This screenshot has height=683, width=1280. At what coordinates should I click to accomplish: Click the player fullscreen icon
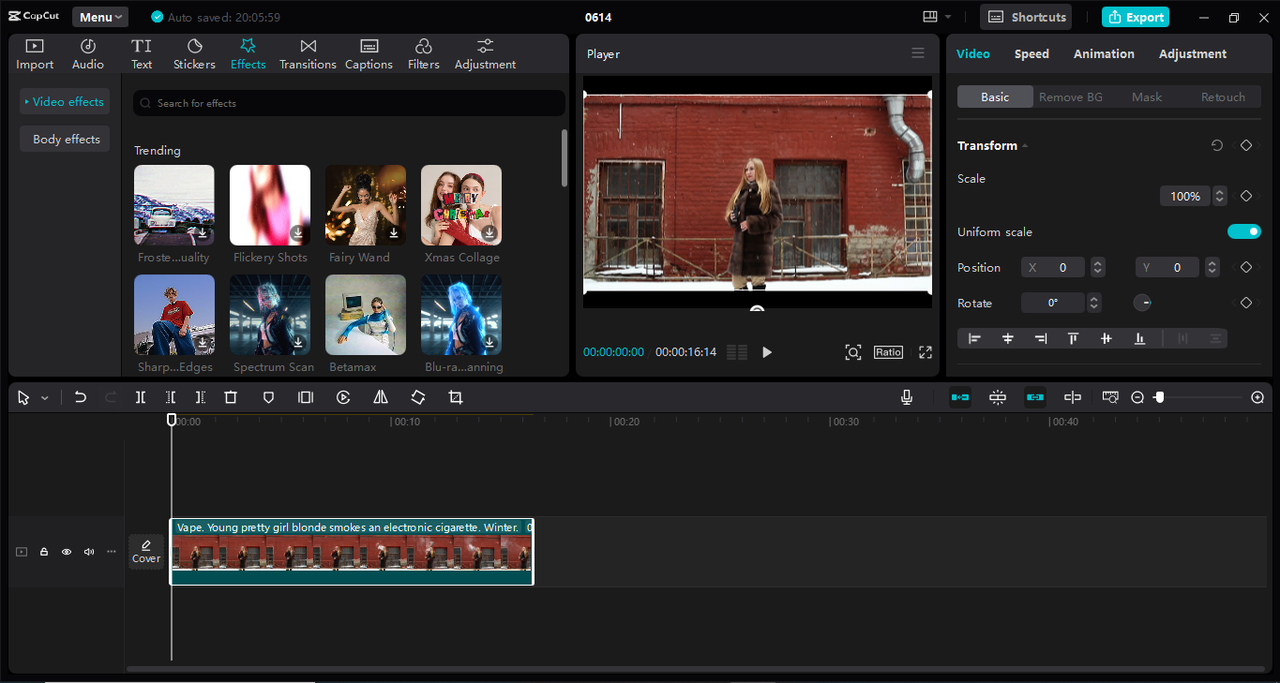925,352
